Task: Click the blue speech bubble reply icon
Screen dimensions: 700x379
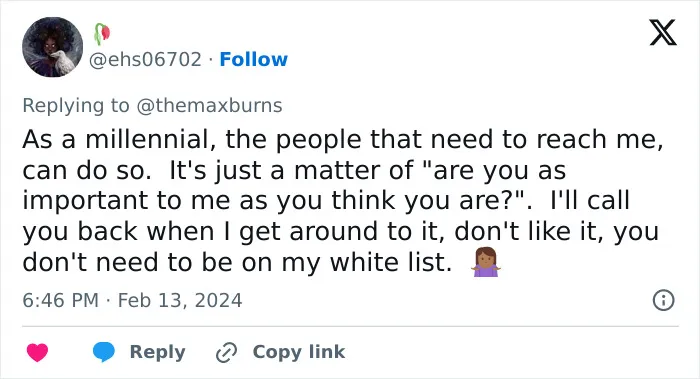Action: [104, 352]
